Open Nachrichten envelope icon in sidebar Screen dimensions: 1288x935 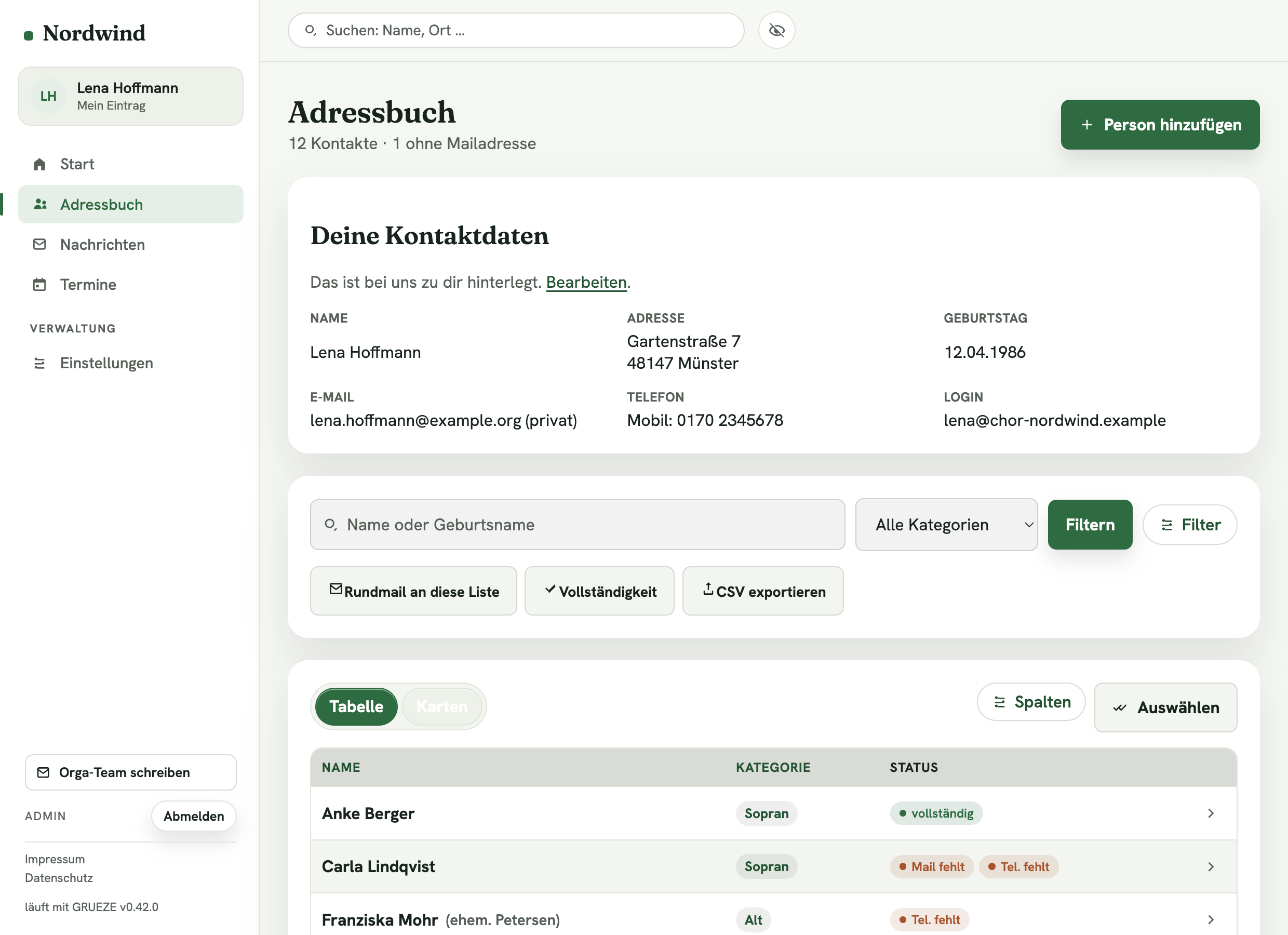pyautogui.click(x=39, y=244)
